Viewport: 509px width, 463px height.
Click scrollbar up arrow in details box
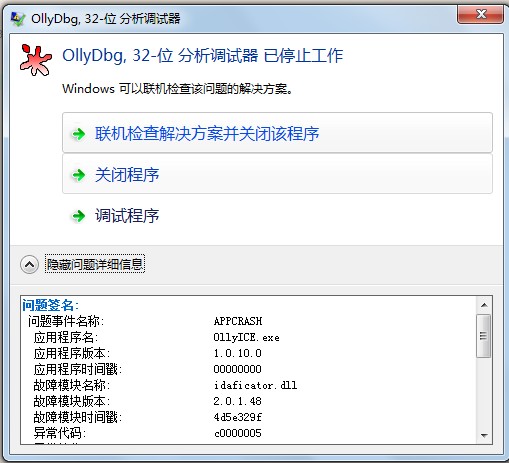[x=484, y=305]
